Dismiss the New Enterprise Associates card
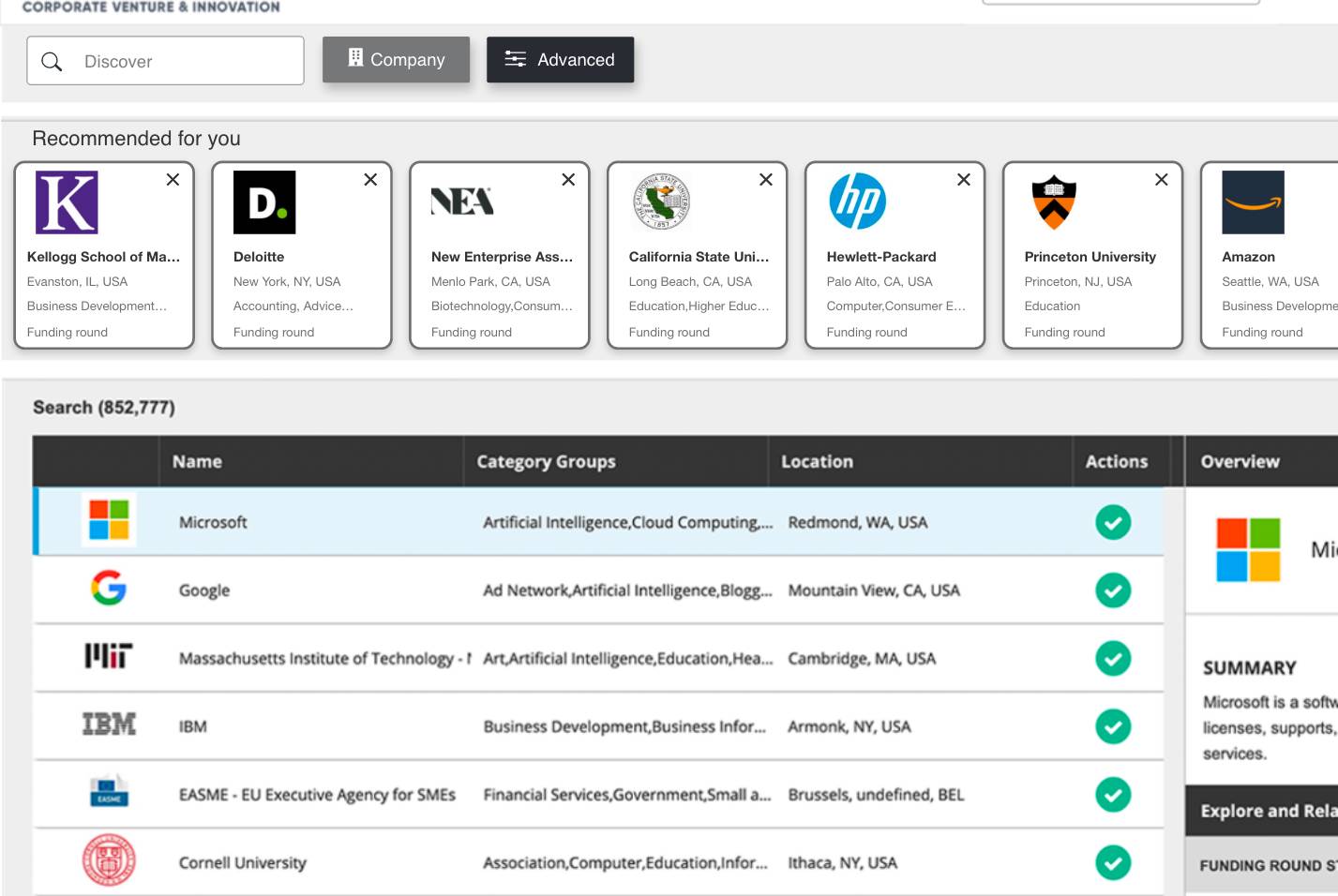Viewport: 1338px width, 896px height. (x=568, y=179)
